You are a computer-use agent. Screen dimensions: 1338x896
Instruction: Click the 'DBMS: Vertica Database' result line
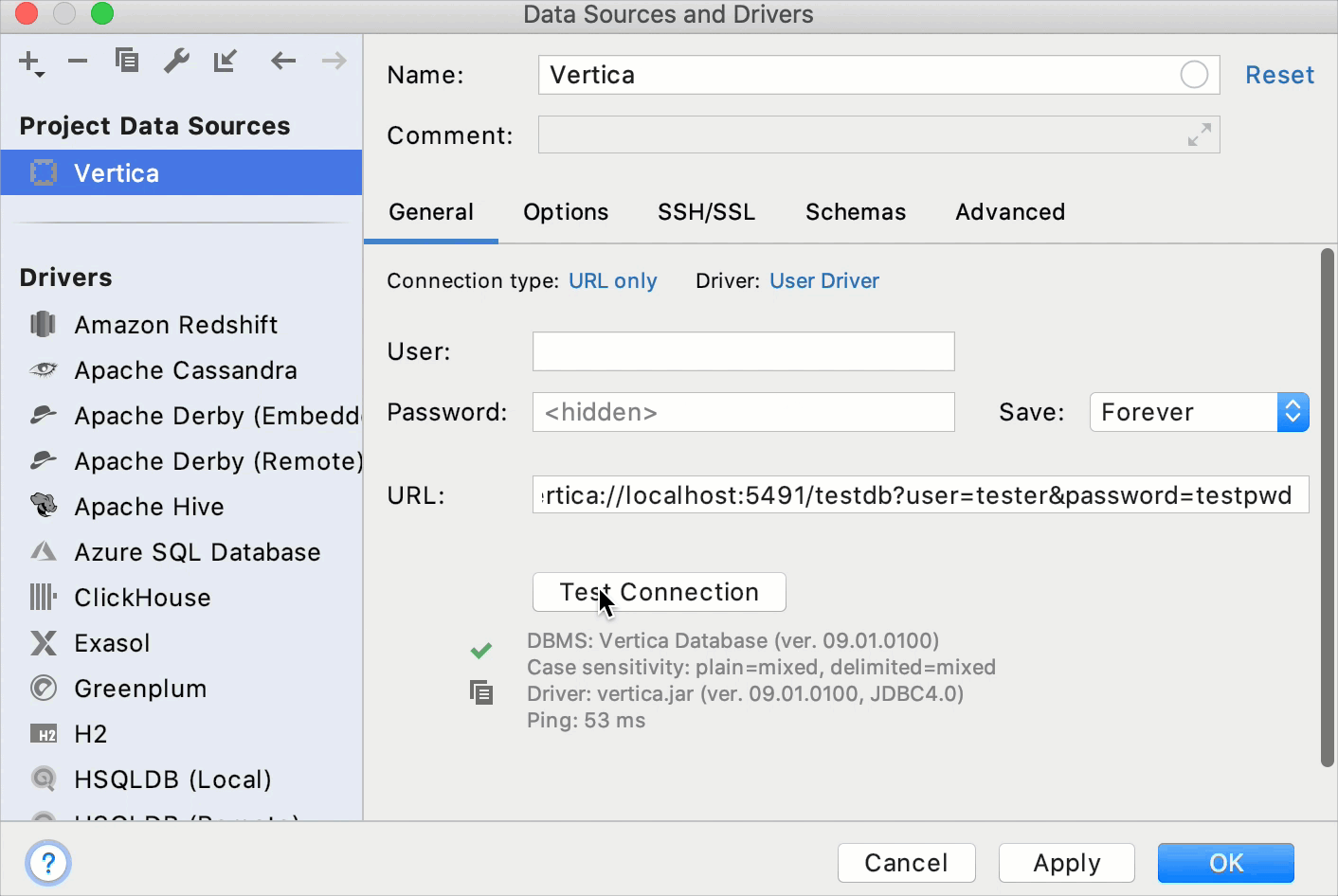[732, 641]
